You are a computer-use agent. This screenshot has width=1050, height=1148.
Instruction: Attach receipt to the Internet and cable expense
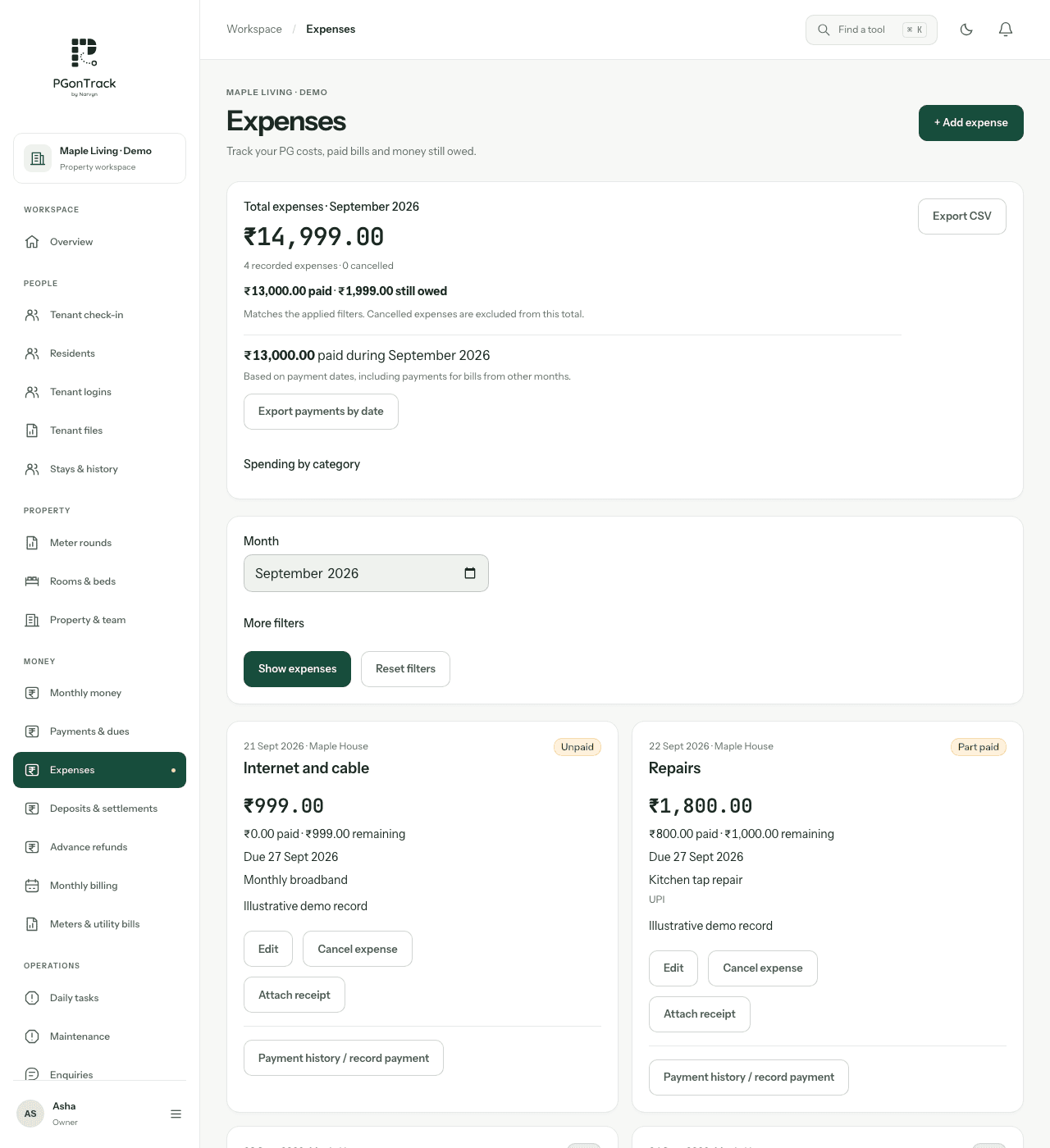[294, 995]
